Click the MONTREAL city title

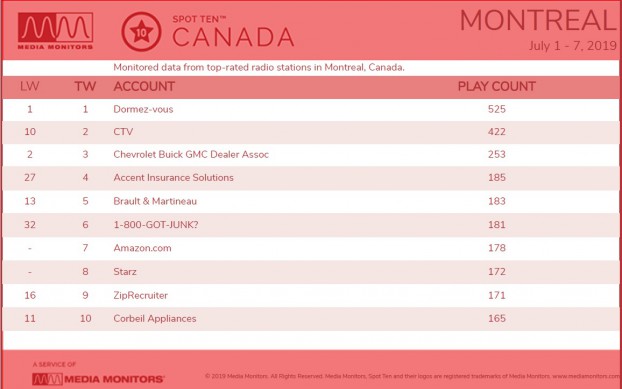pyautogui.click(x=538, y=21)
